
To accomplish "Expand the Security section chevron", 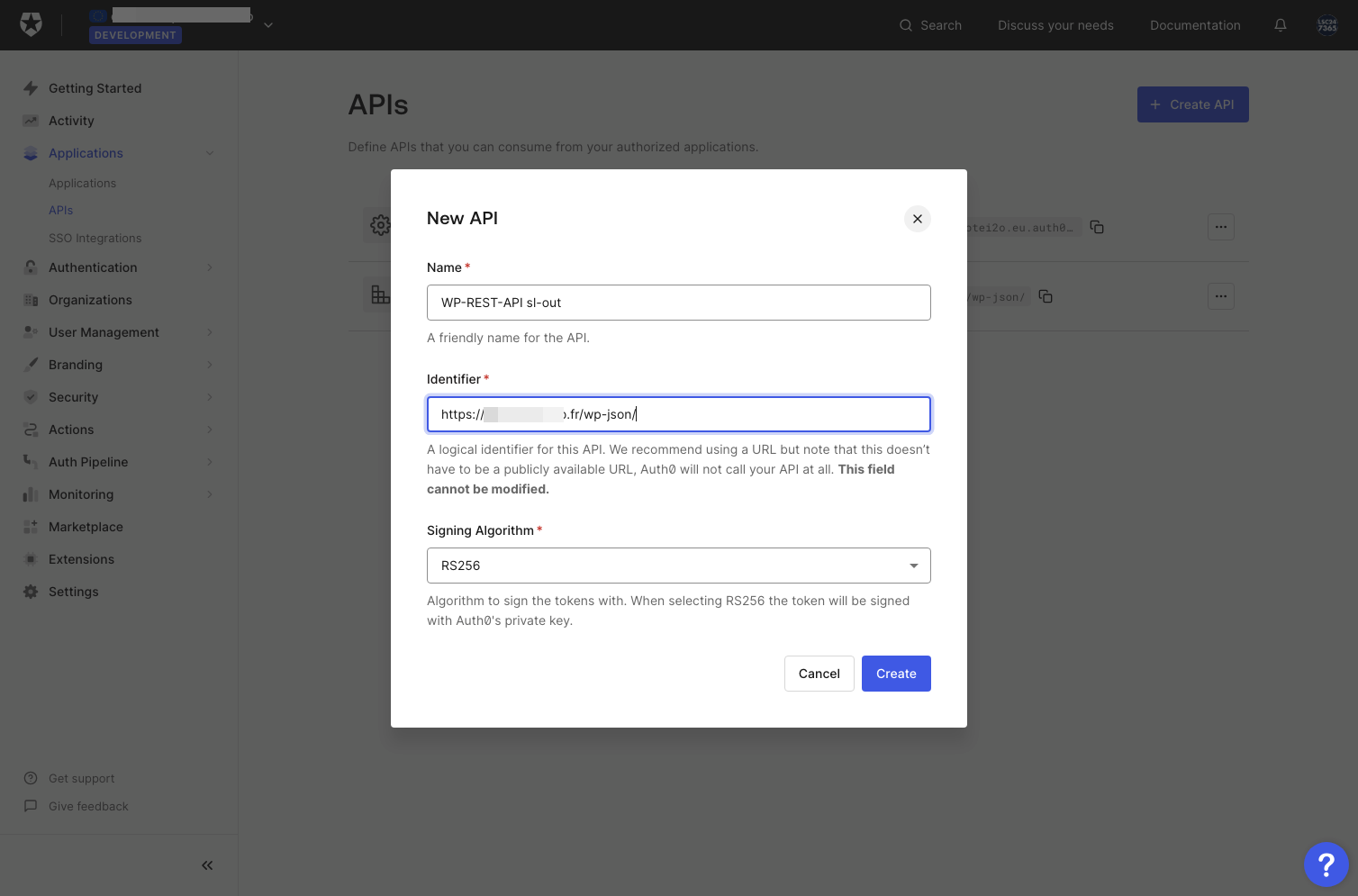I will tap(210, 397).
